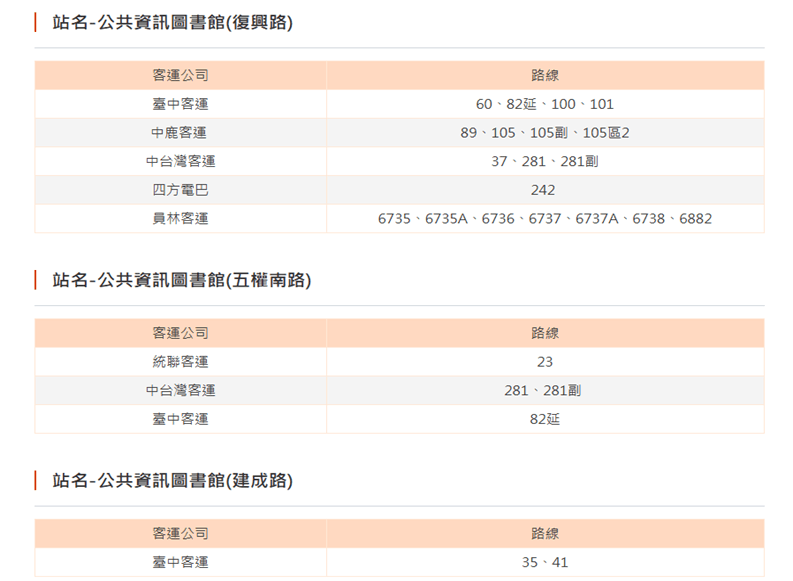The image size is (793, 581).
Task: Select 中鹿客運 company cell
Action: pyautogui.click(x=181, y=132)
